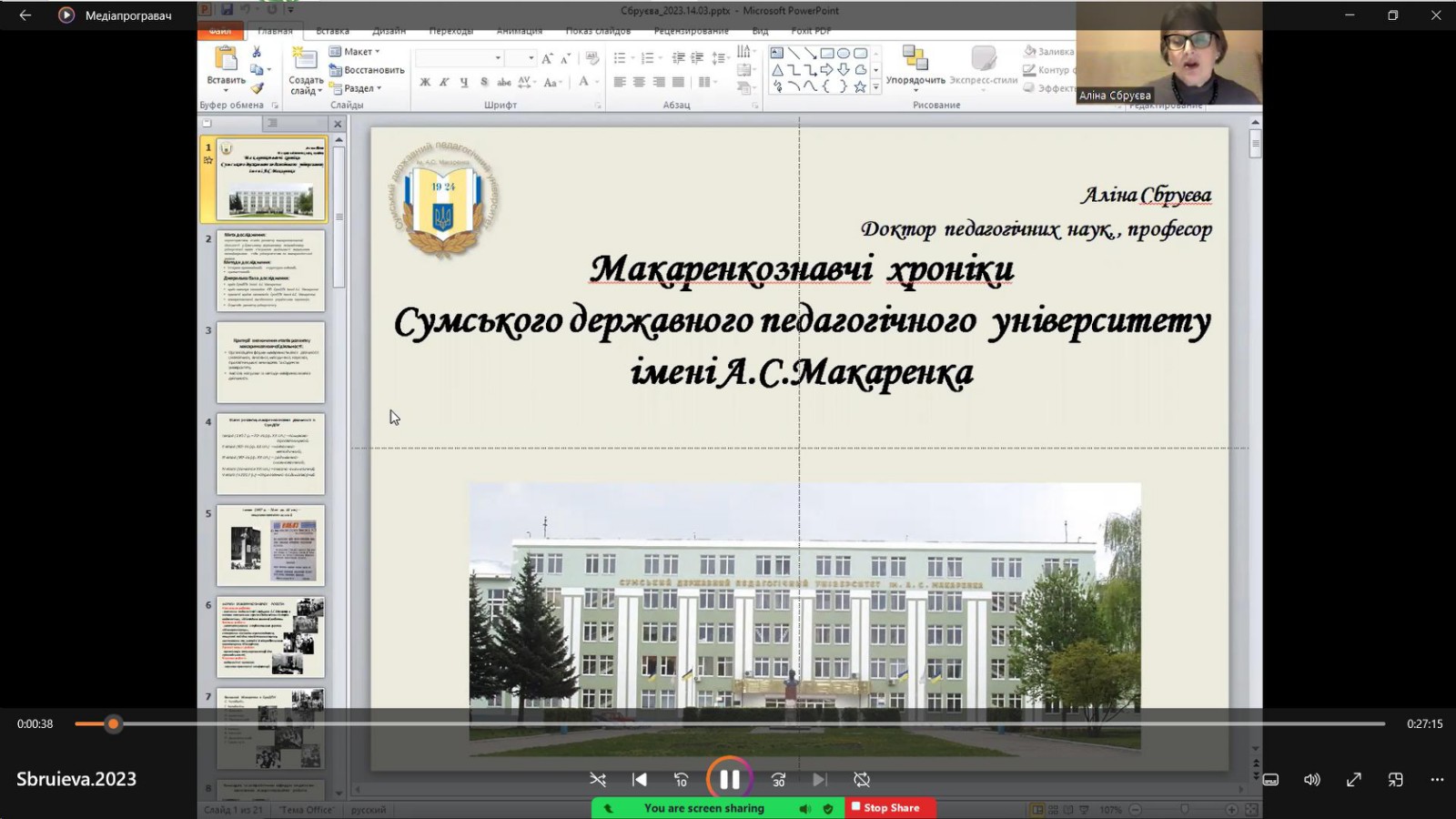Viewport: 1456px width, 819px height.
Task: Click the back arrow in media player
Action: [x=25, y=15]
